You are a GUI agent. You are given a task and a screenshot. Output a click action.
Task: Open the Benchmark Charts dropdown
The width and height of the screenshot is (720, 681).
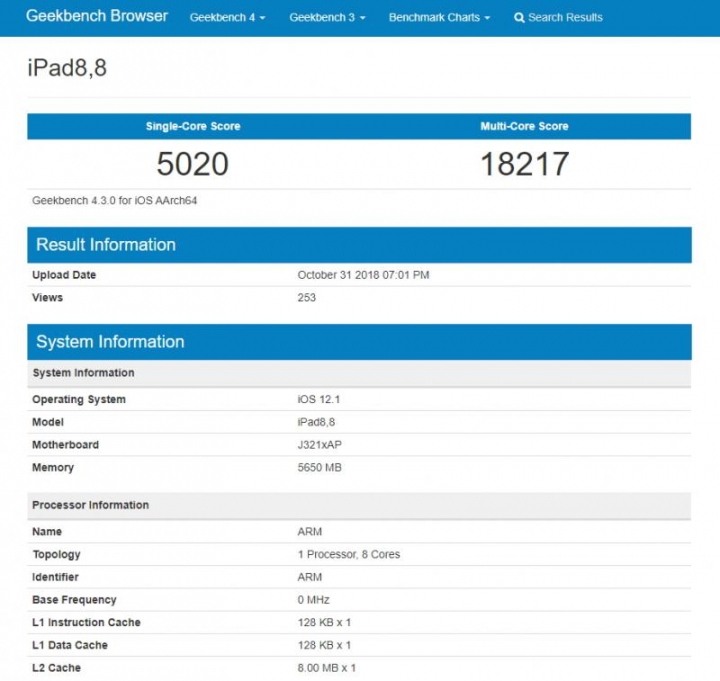[x=439, y=17]
